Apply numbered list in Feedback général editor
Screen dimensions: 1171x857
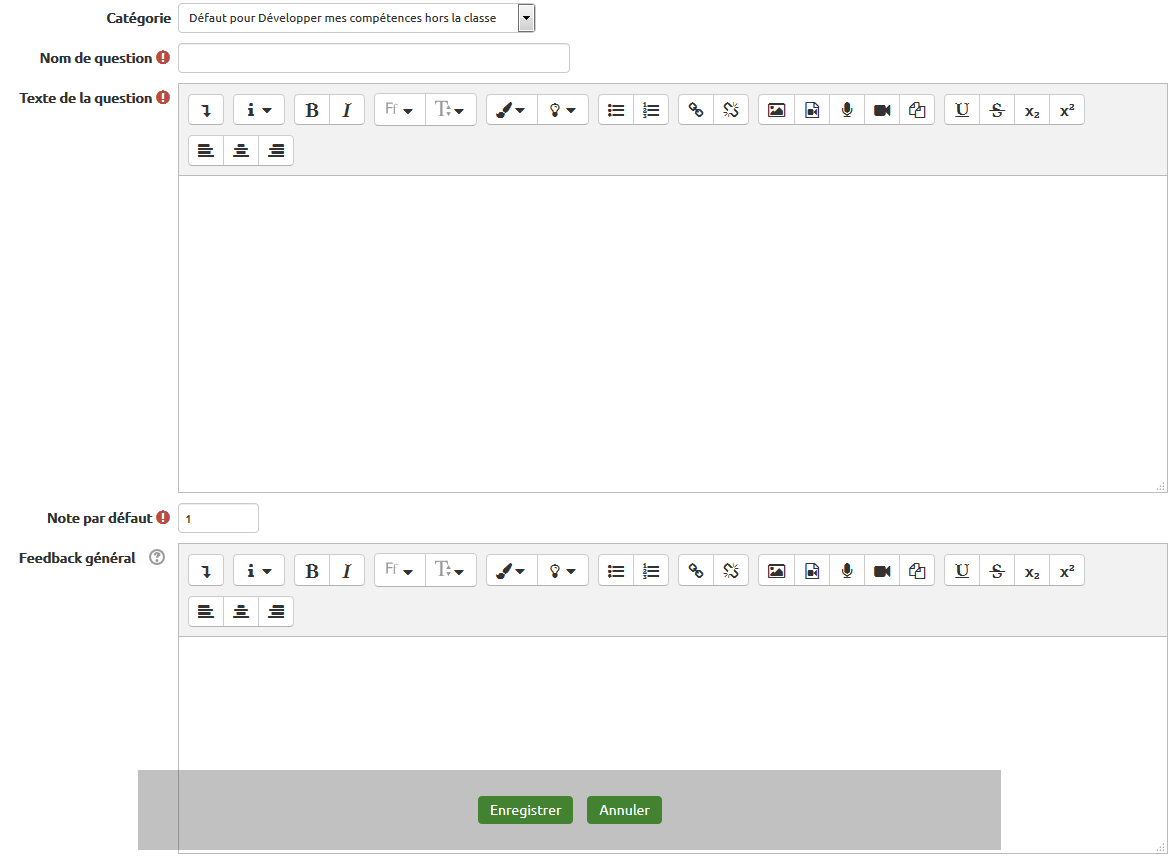(x=651, y=571)
